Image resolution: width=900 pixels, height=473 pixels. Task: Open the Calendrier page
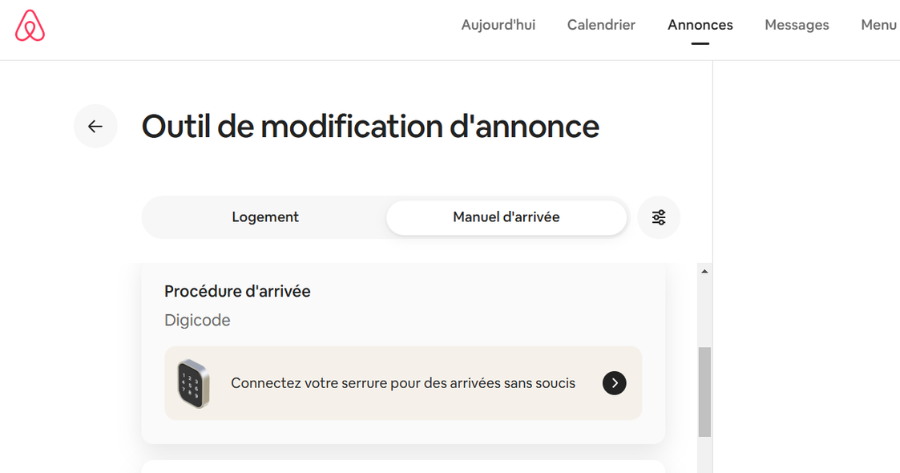(601, 25)
